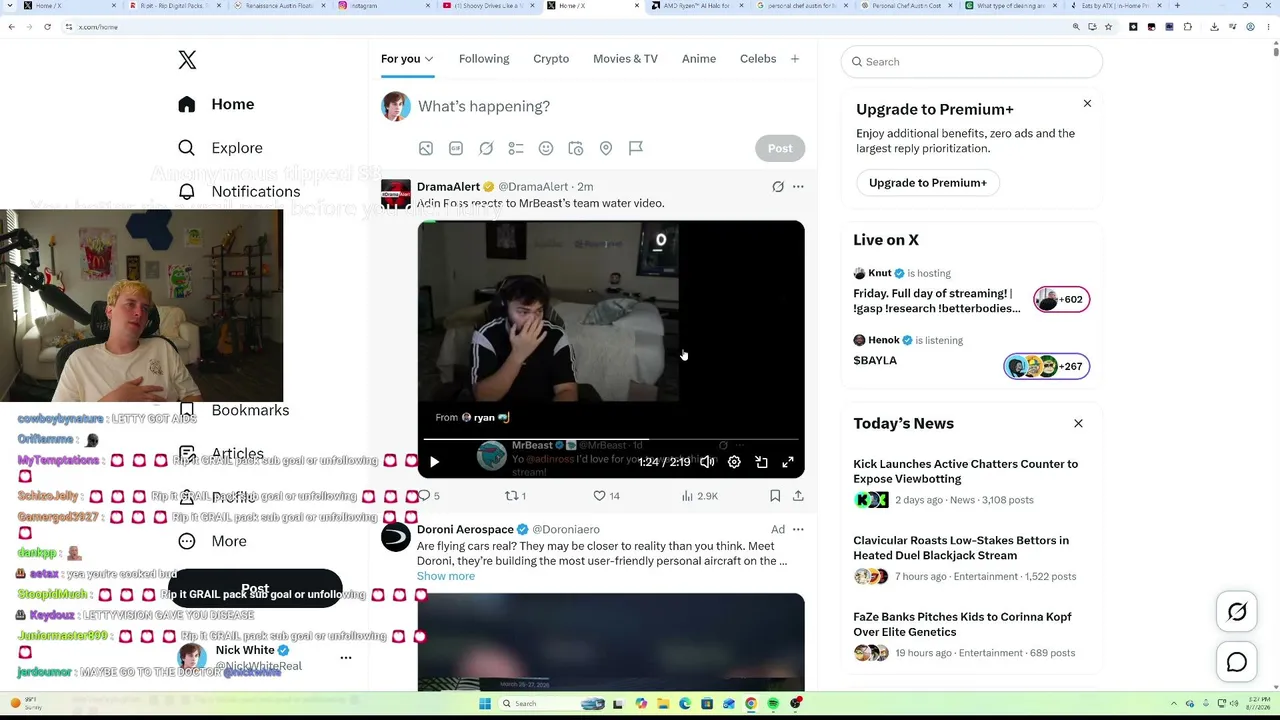
Task: Open account options next to Nick White
Action: [346, 658]
